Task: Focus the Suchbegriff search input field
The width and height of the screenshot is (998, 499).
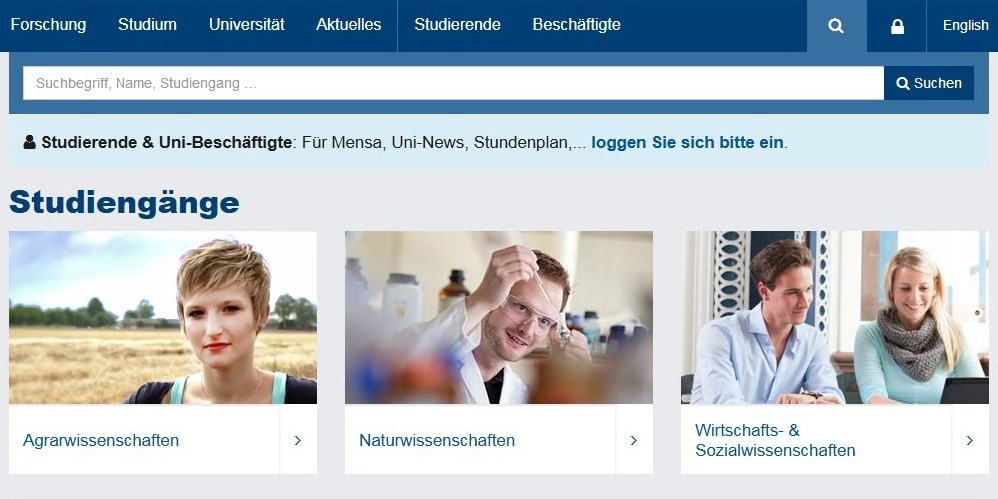Action: coord(453,83)
